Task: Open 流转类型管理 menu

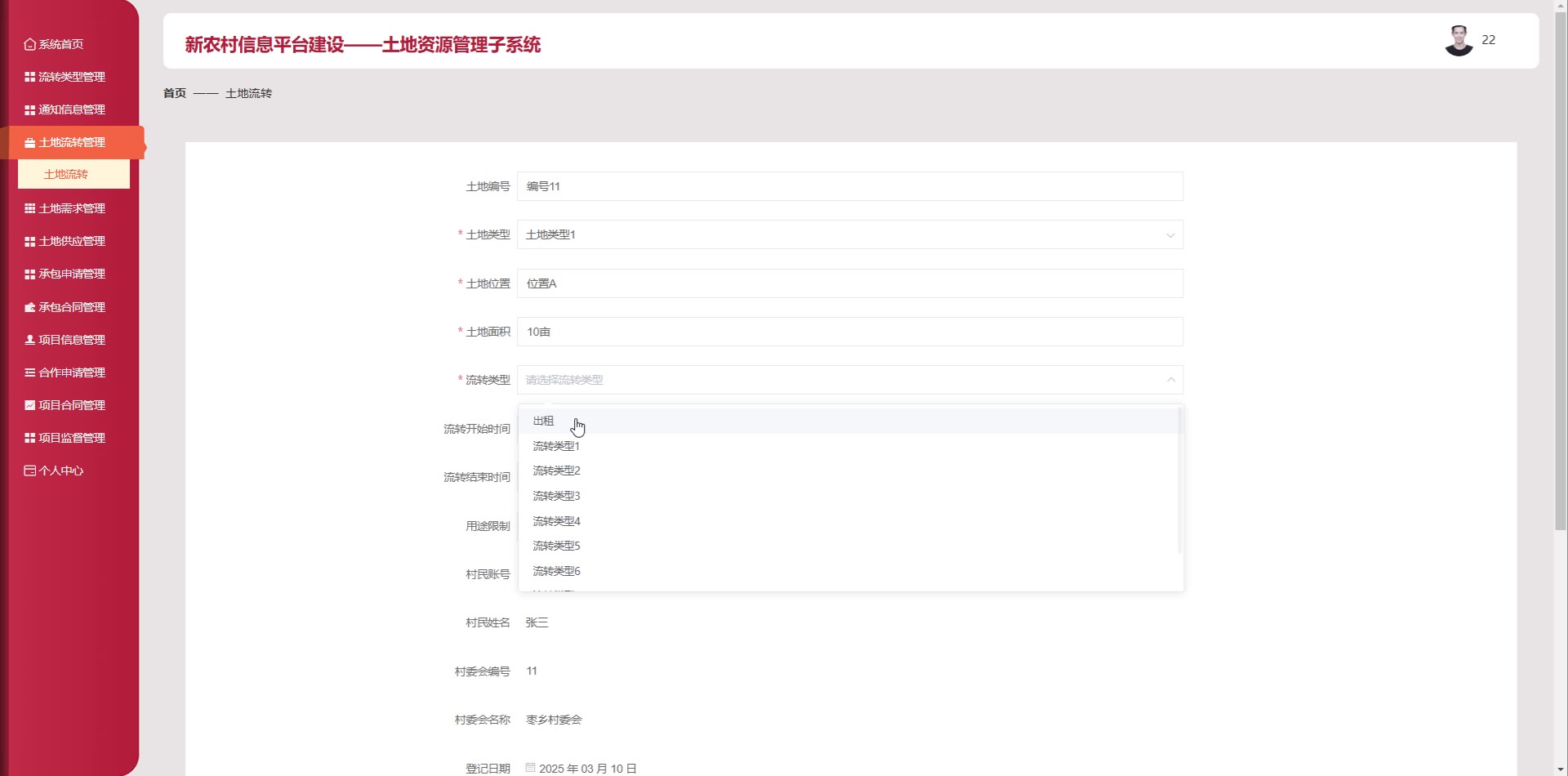Action: tap(72, 77)
